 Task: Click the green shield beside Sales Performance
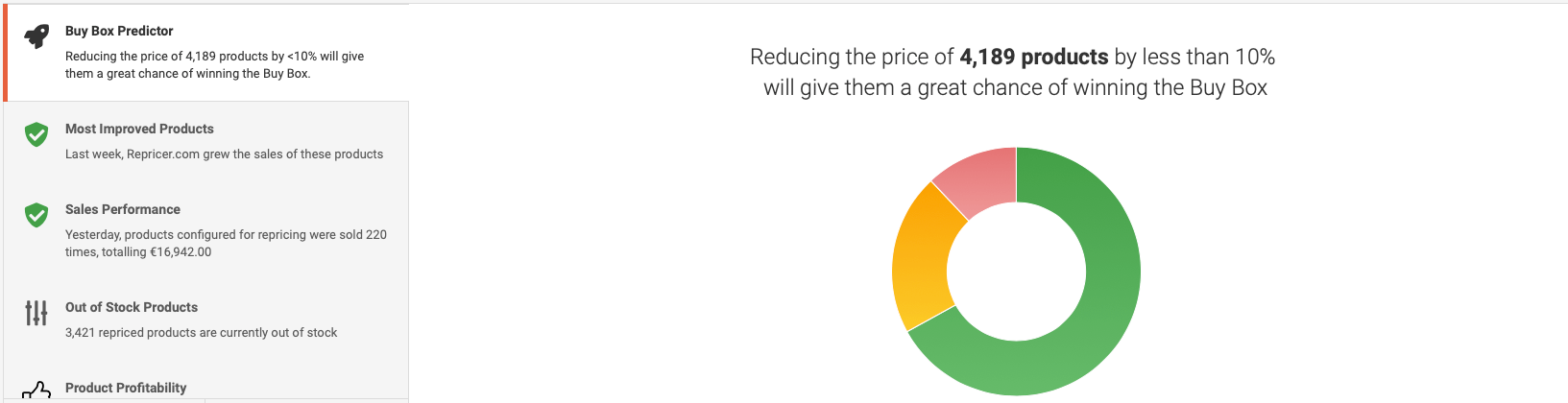pos(36,215)
